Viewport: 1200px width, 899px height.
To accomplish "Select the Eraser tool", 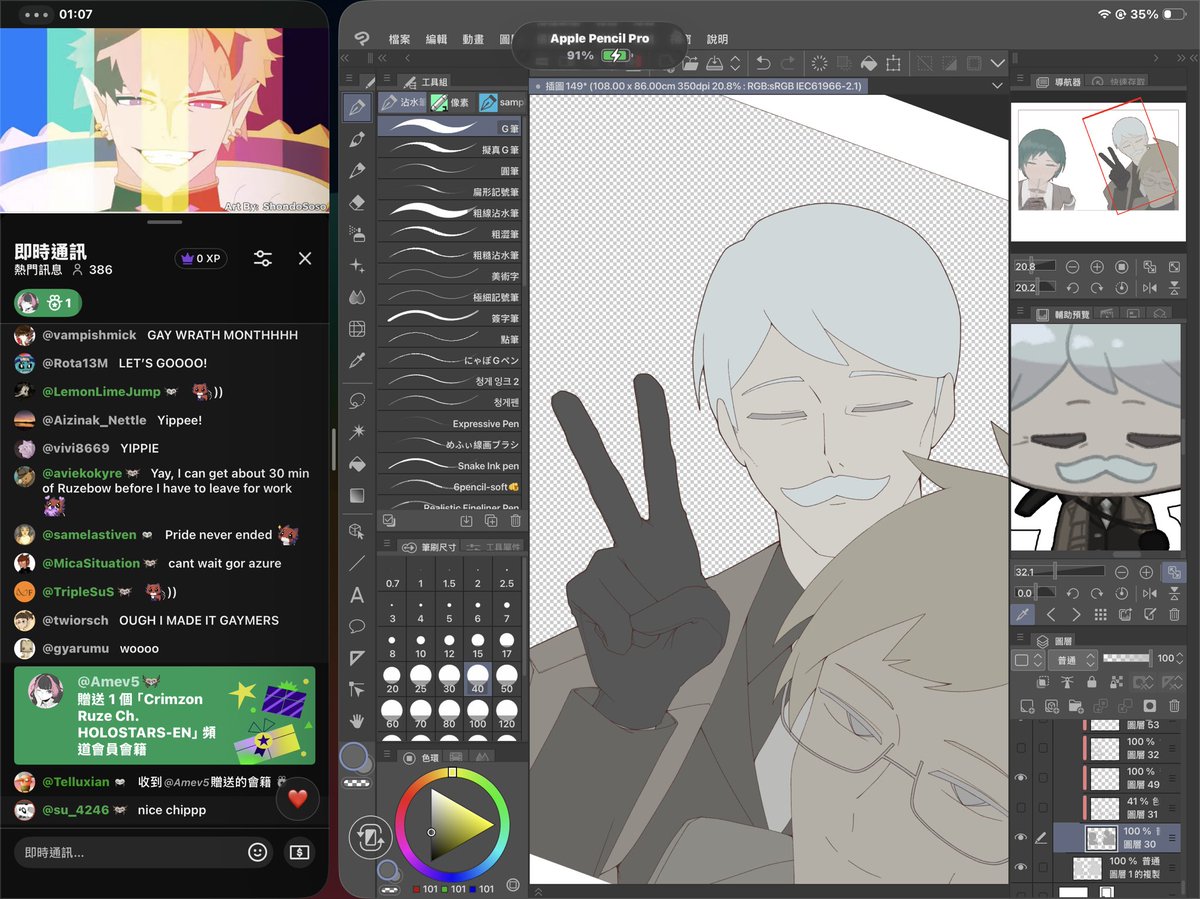I will (x=357, y=203).
